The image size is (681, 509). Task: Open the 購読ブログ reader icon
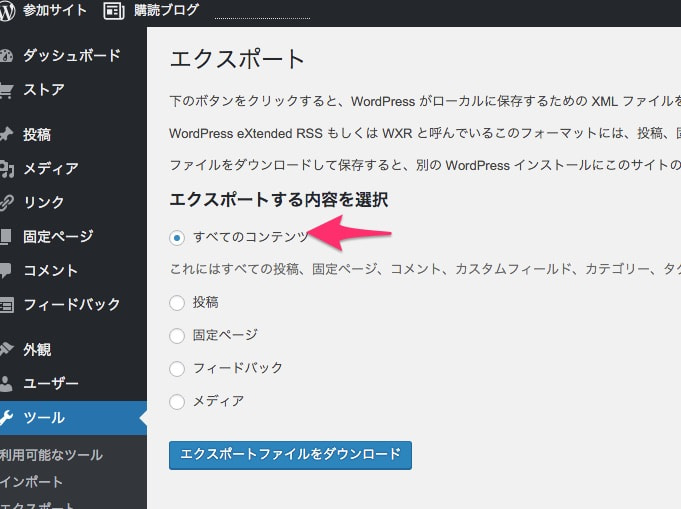click(114, 11)
